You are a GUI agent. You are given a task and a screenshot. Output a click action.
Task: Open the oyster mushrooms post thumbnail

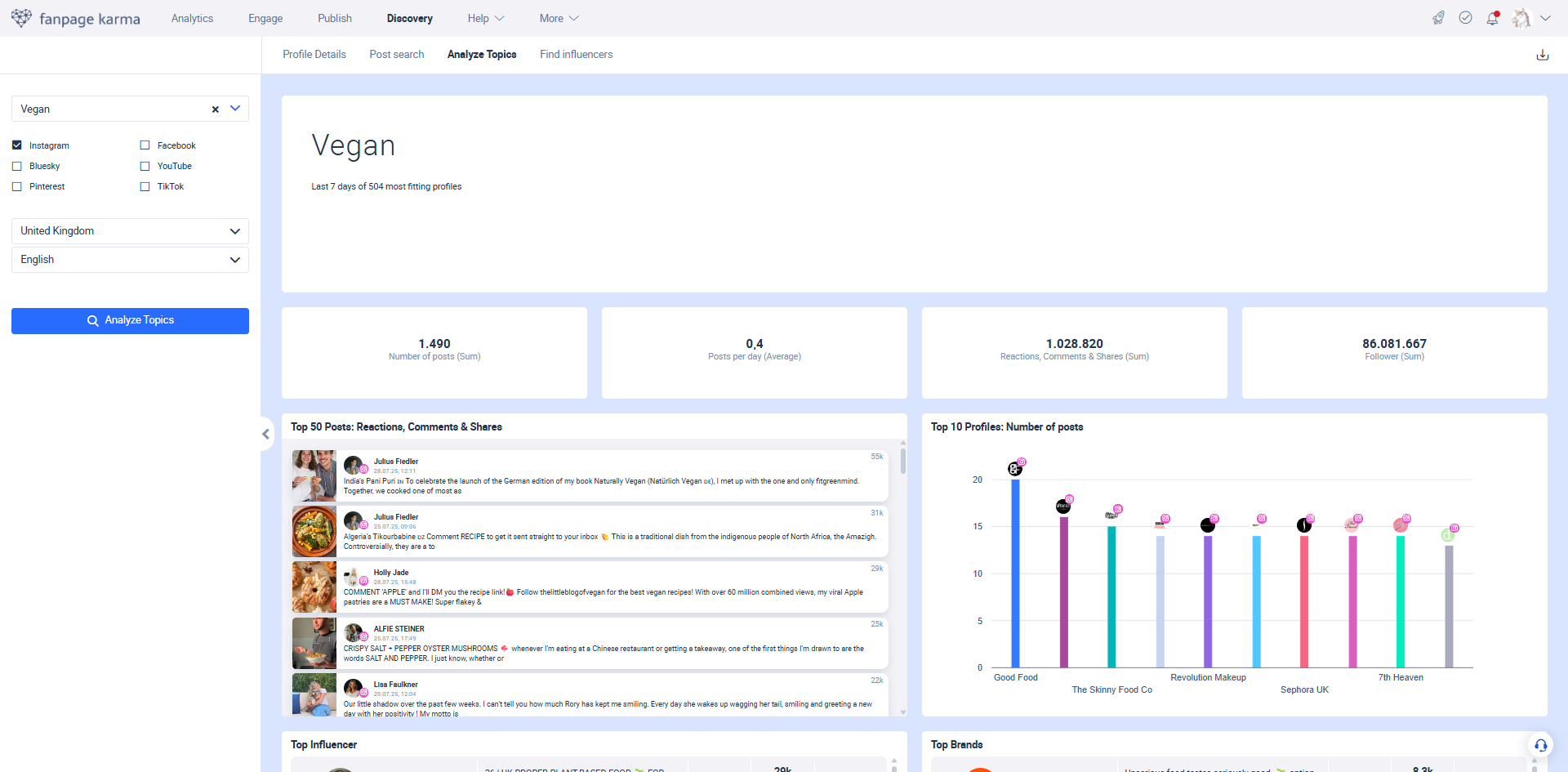314,644
